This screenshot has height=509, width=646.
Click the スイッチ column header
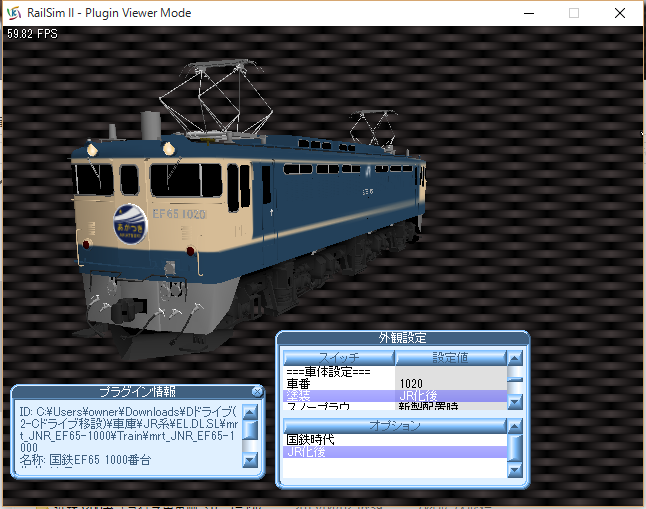click(339, 358)
